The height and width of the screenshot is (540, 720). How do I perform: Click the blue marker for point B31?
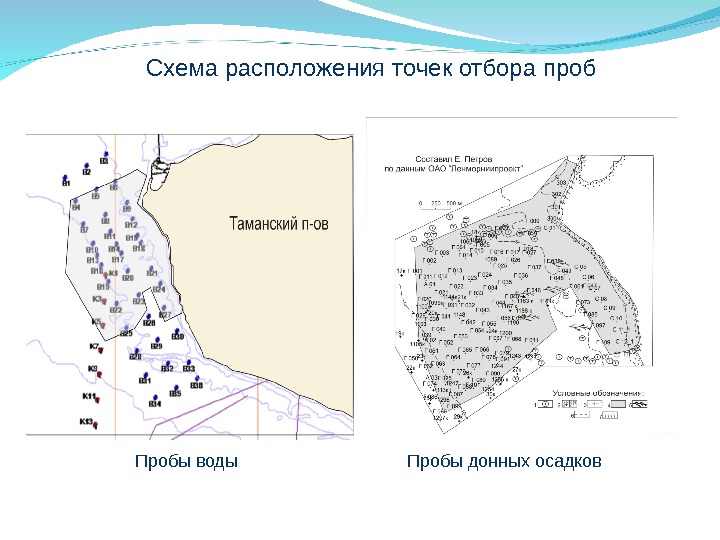146,375
